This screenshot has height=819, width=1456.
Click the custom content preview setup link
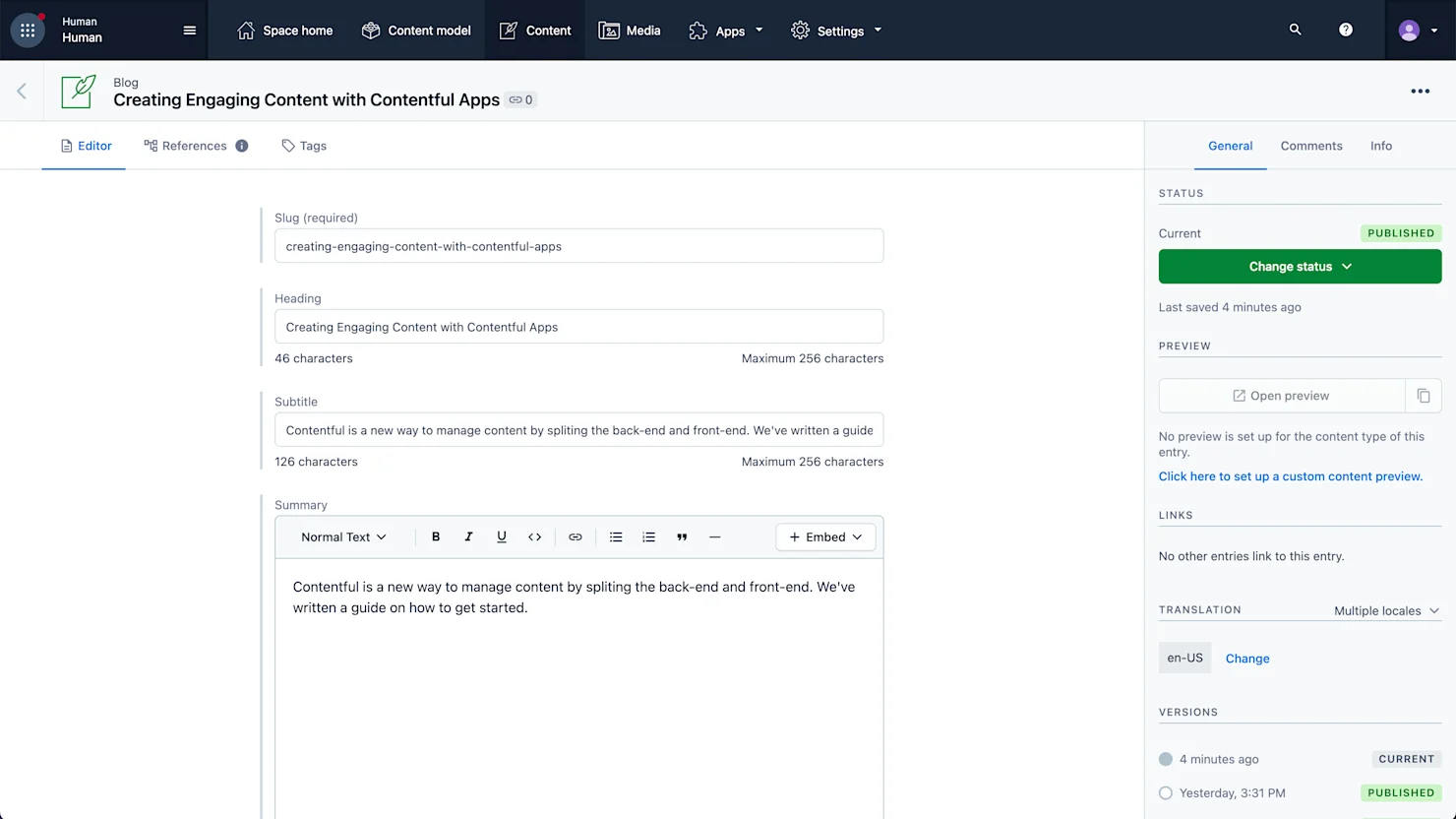pos(1291,476)
